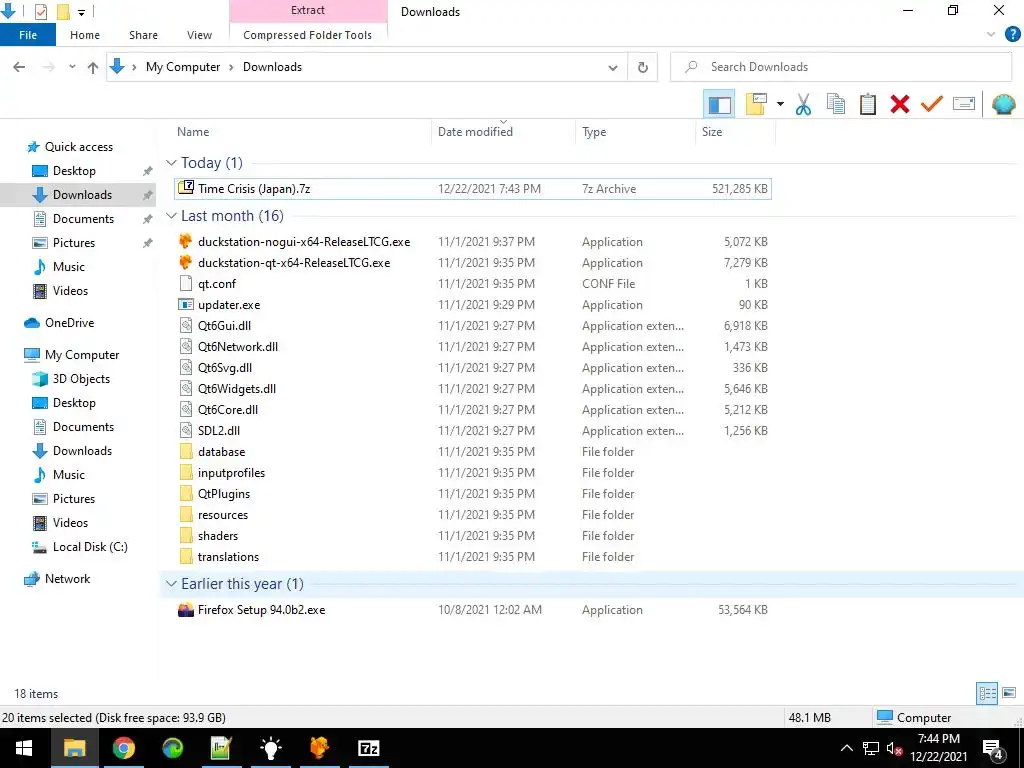Click the Copy toolbar icon

[836, 104]
